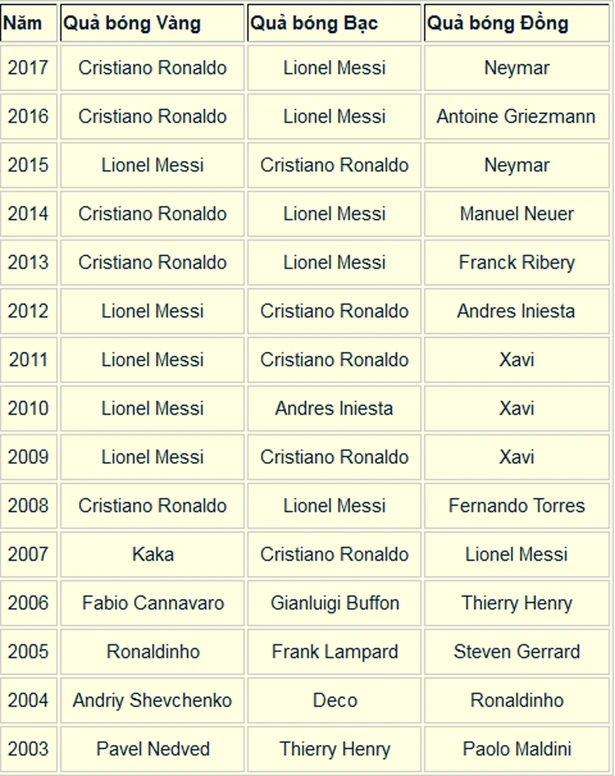The width and height of the screenshot is (615, 776).
Task: Select Fabio Cannavaro cell
Action: point(152,603)
